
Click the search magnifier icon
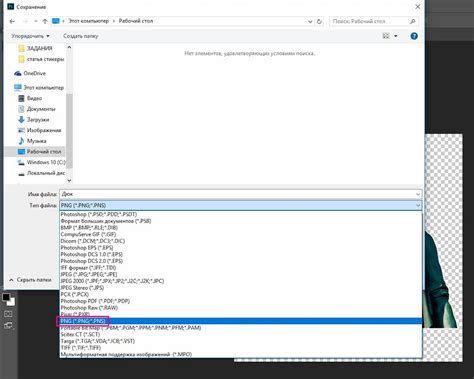tap(413, 21)
